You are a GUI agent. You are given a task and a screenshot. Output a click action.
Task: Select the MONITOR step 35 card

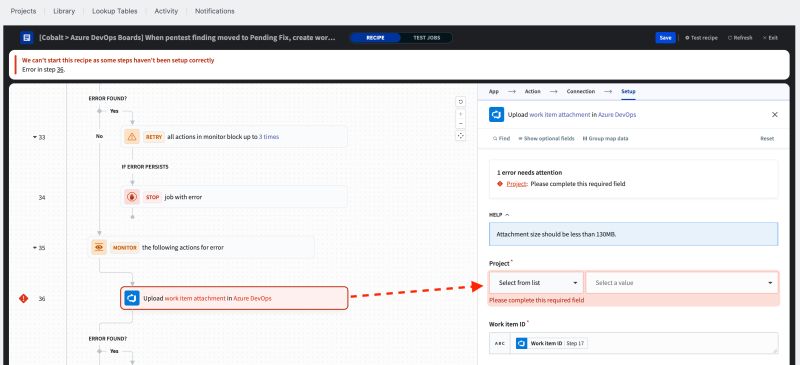tap(202, 247)
